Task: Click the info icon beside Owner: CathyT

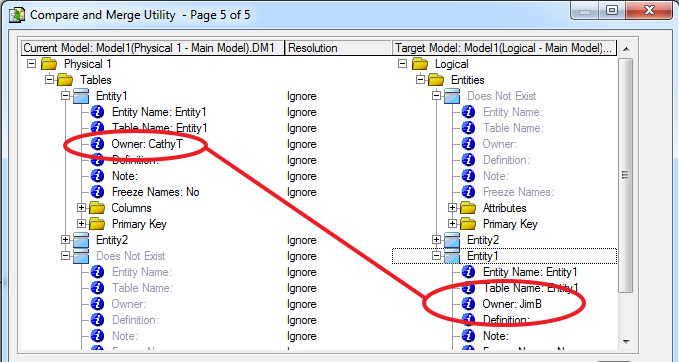Action: [x=97, y=144]
